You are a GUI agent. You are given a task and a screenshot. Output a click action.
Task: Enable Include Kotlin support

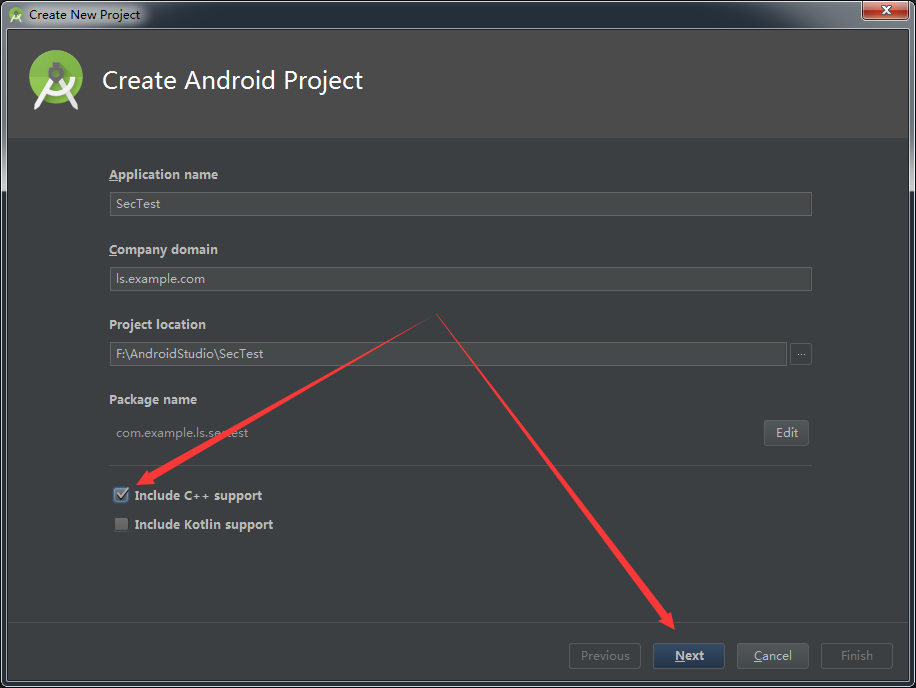pyautogui.click(x=121, y=523)
